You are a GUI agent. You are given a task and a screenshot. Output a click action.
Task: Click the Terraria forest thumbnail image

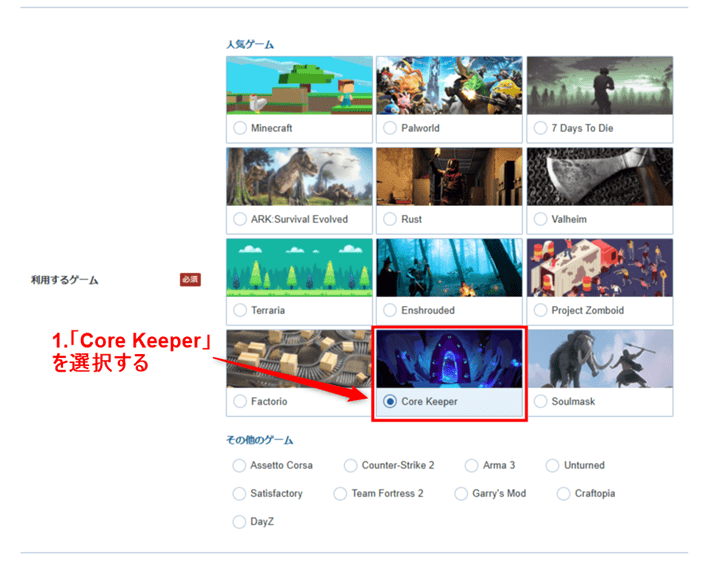pyautogui.click(x=299, y=267)
